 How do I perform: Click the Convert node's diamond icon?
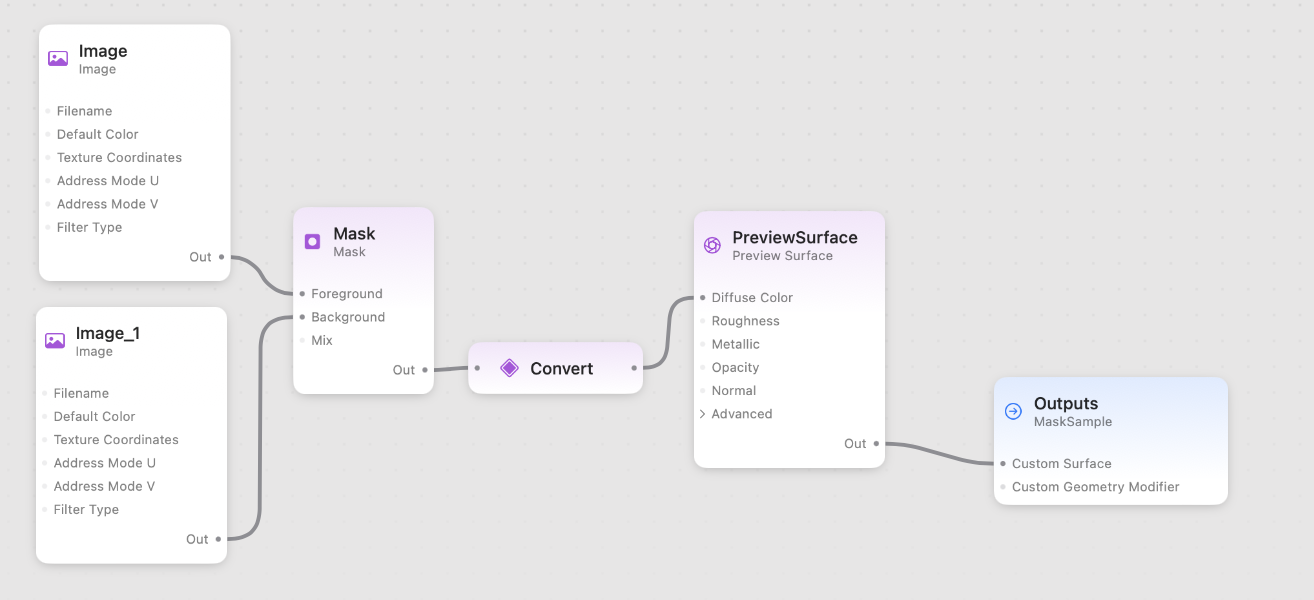coord(510,368)
